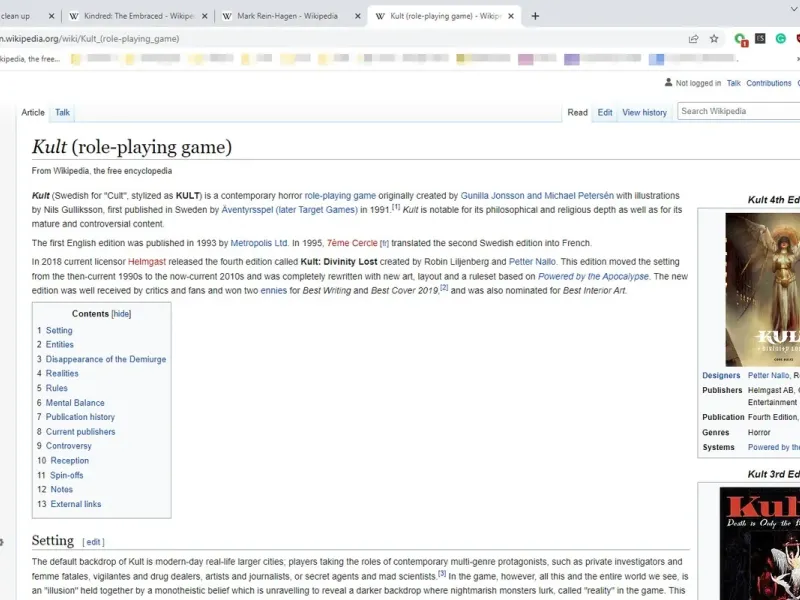Open a new browser tab
Viewport: 800px width, 600px height.
[x=535, y=16]
